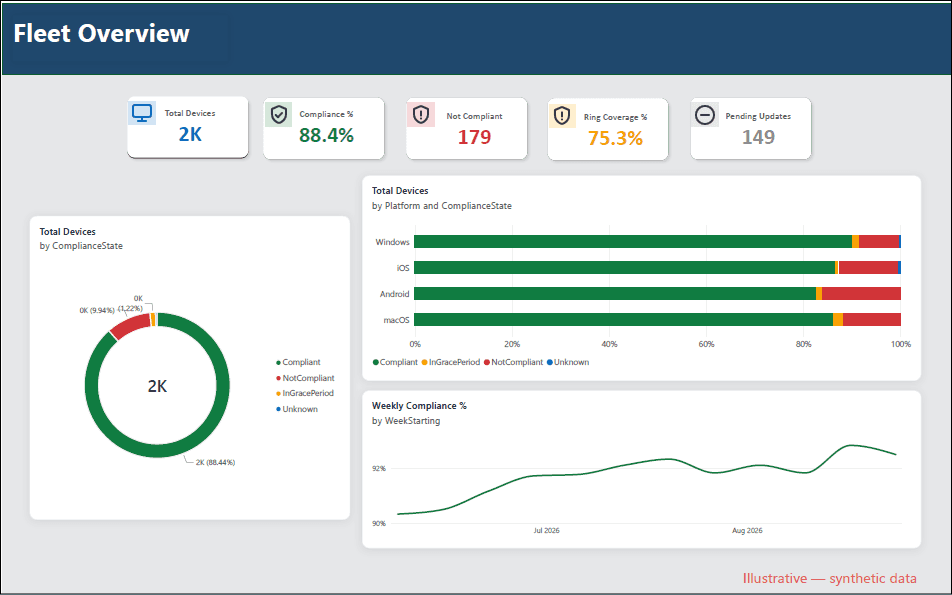The height and width of the screenshot is (595, 952).
Task: Click the minus circle icon on Pending Updates card
Action: (x=705, y=115)
